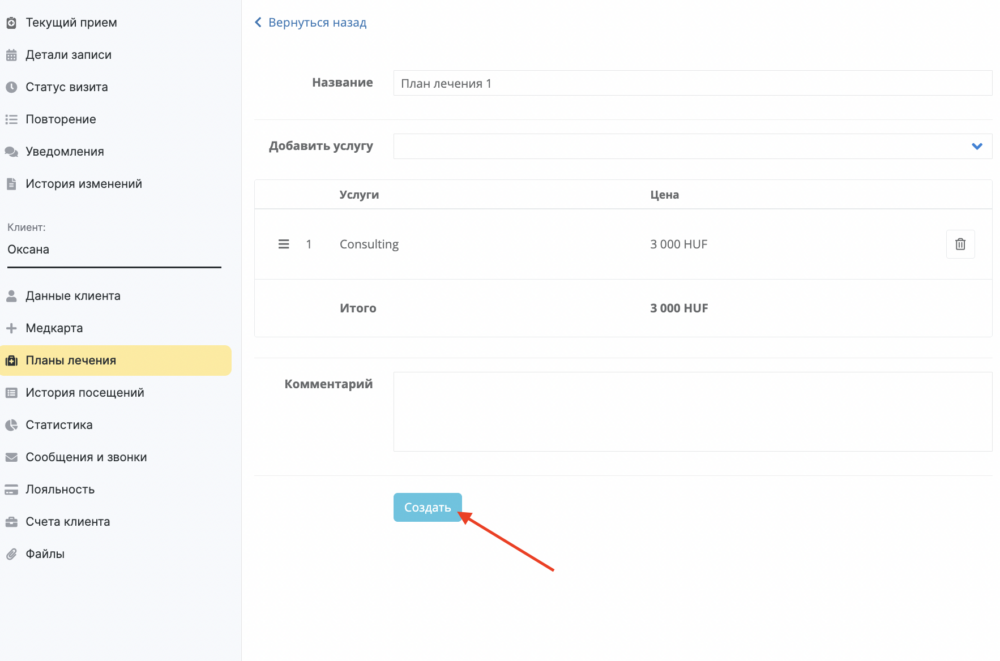Click the paperclip icon next to Файлы
1000x661 pixels.
[11, 553]
